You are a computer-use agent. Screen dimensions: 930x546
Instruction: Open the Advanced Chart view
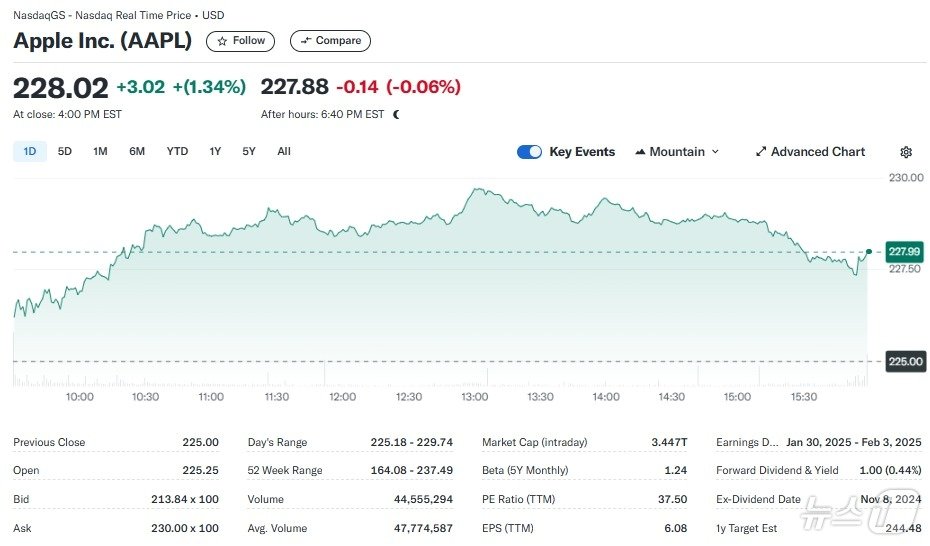click(810, 152)
